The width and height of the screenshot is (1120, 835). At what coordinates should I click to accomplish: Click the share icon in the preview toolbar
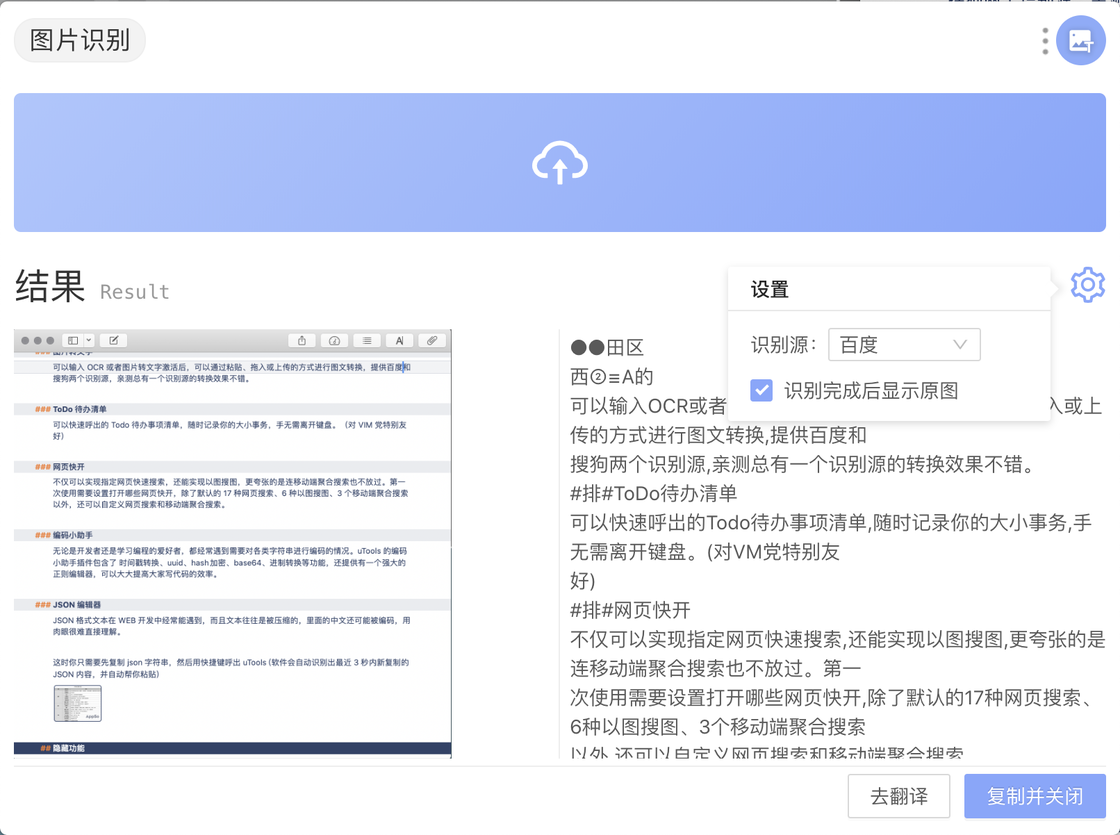pyautogui.click(x=302, y=340)
